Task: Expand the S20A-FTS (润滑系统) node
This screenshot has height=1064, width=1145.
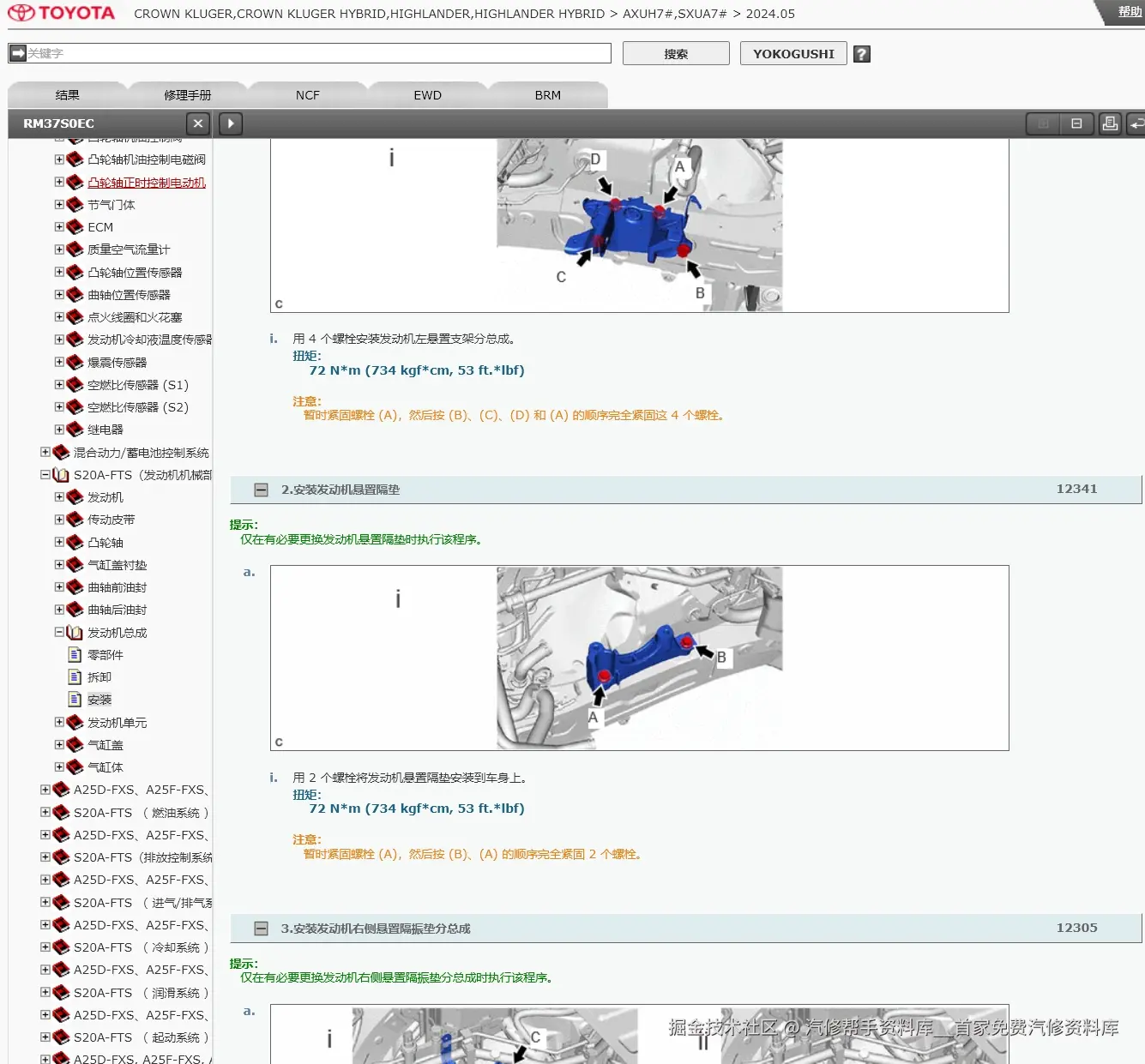Action: (45, 992)
